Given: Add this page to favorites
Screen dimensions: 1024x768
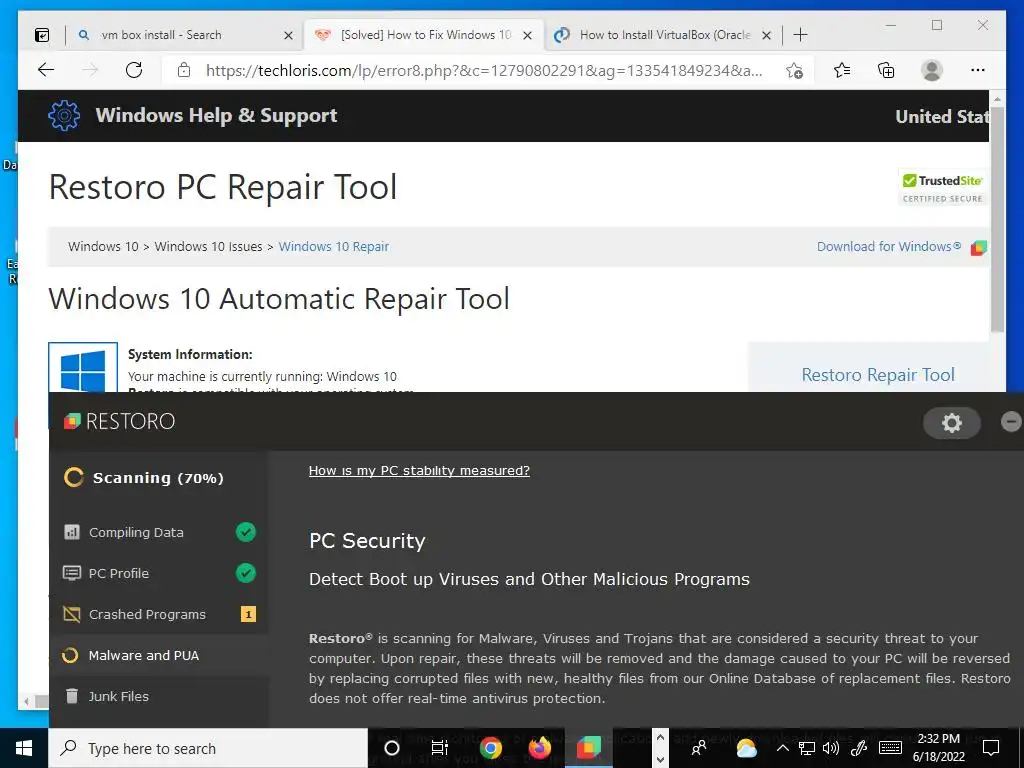Looking at the screenshot, I should click(794, 71).
